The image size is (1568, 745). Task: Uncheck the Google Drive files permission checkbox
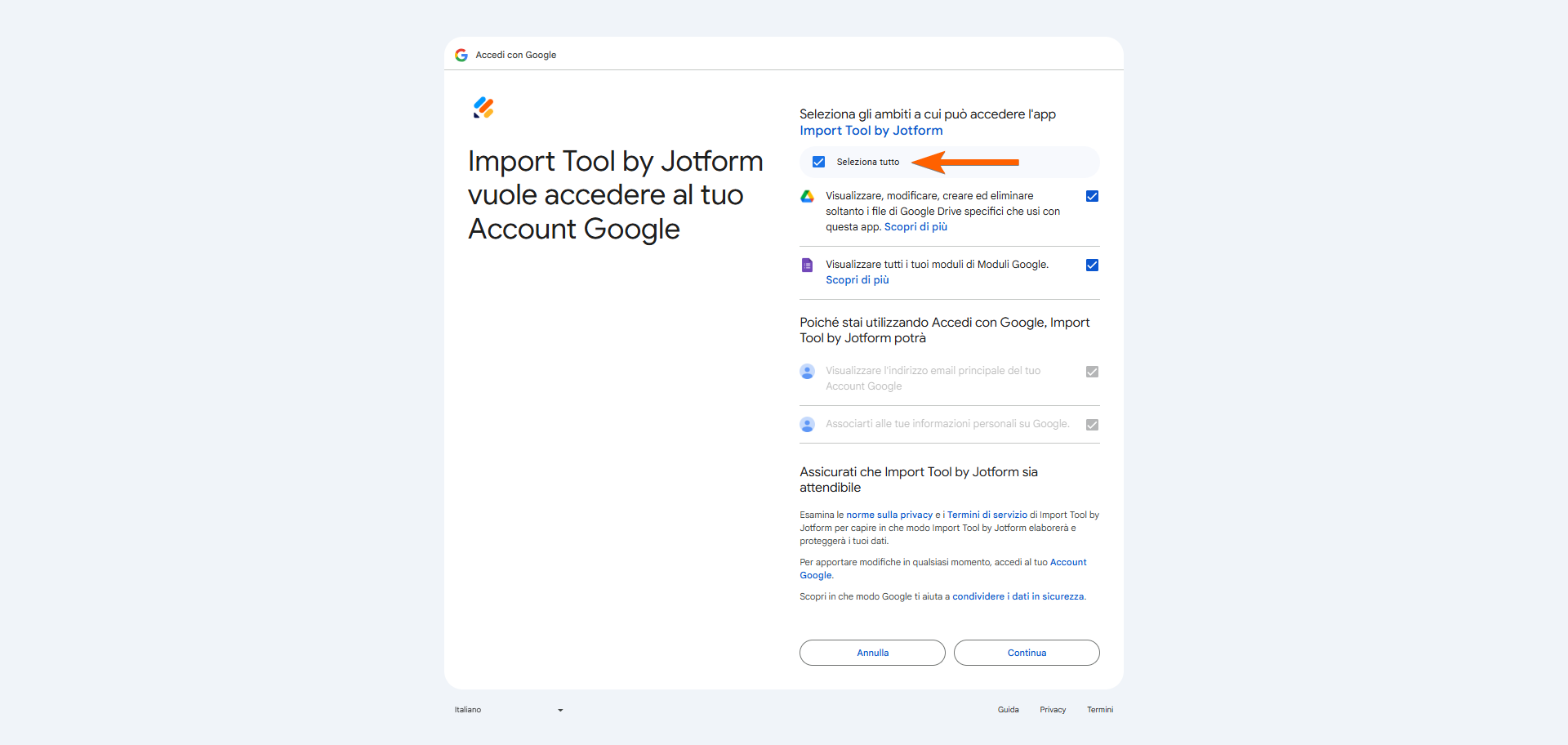click(1092, 196)
